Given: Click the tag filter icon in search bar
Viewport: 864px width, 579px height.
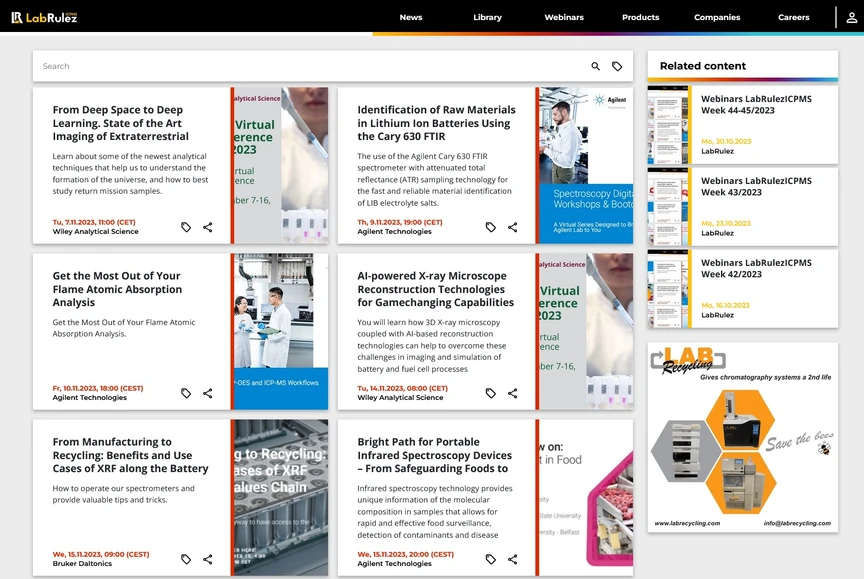Looking at the screenshot, I should (x=617, y=66).
